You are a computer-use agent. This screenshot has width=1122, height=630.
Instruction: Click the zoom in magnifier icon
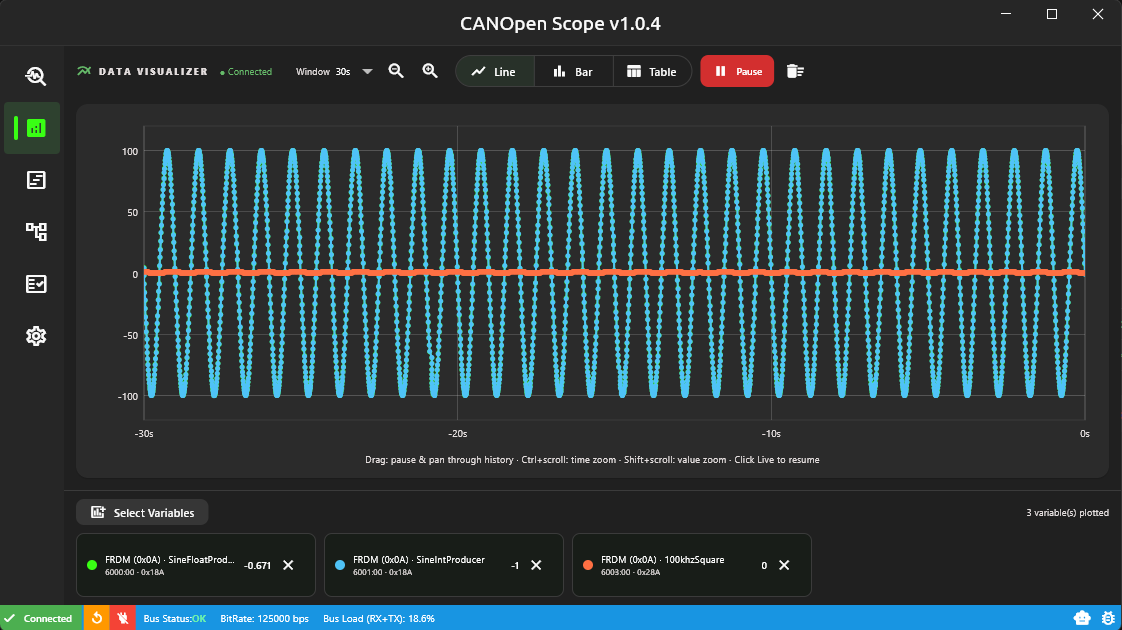[430, 71]
